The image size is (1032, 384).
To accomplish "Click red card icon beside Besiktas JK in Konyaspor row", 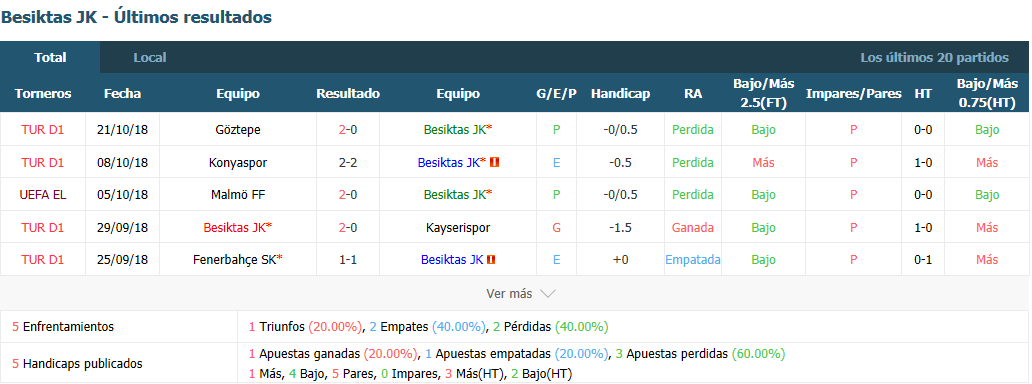I will [x=495, y=162].
